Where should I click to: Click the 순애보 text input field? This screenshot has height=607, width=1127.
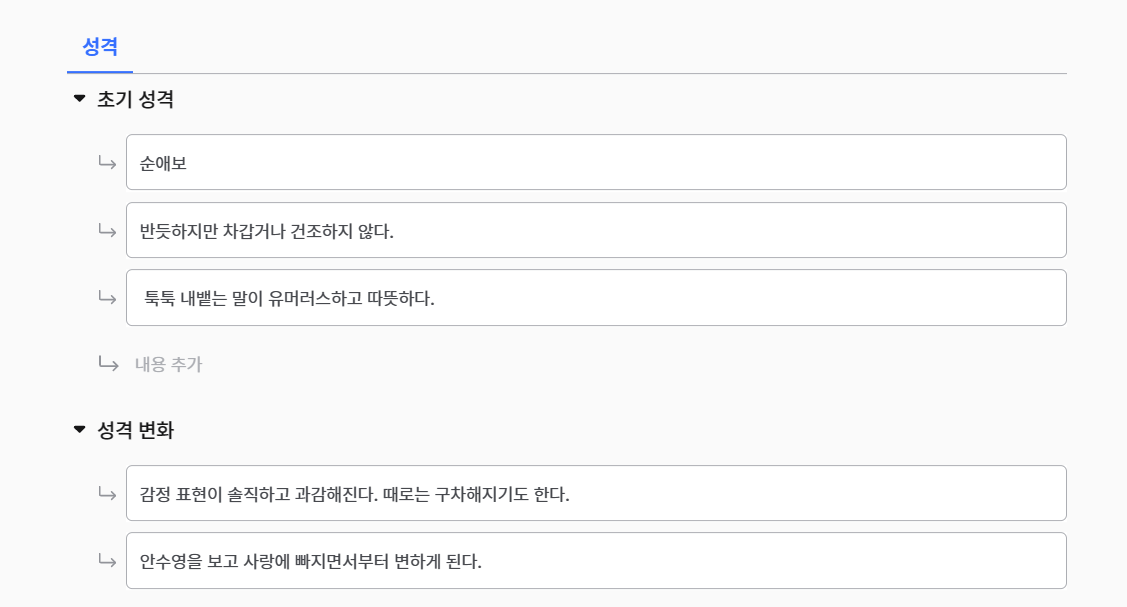click(596, 162)
